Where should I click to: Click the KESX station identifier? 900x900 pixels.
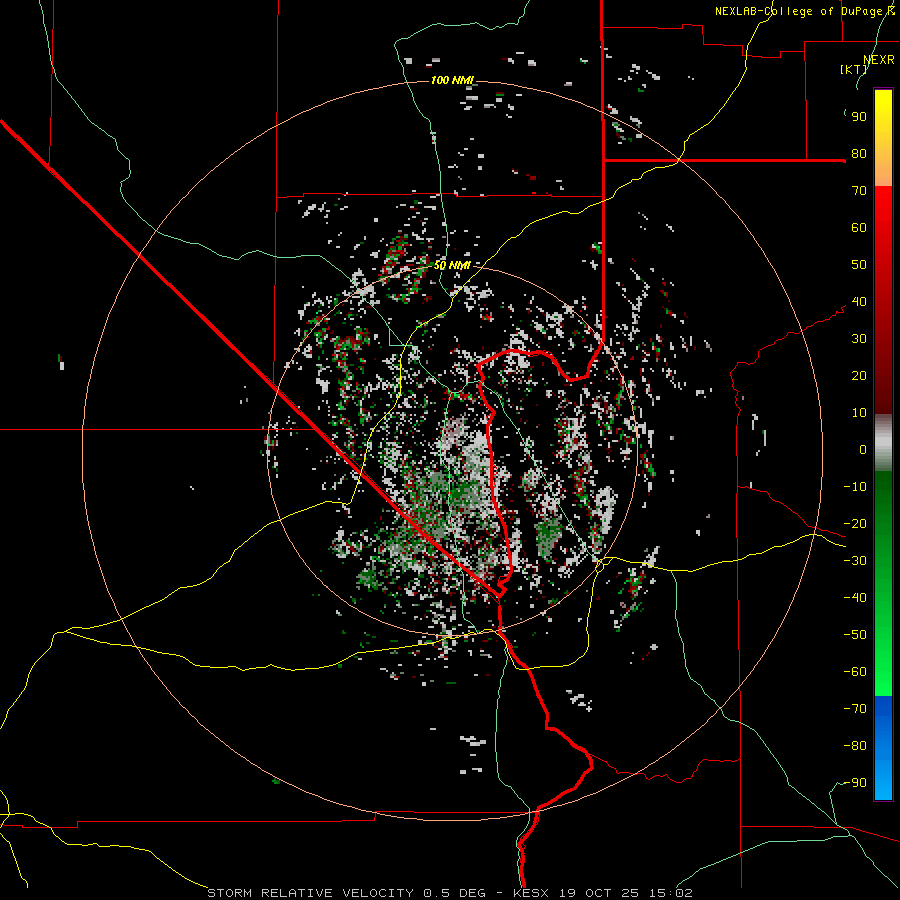pyautogui.click(x=533, y=893)
